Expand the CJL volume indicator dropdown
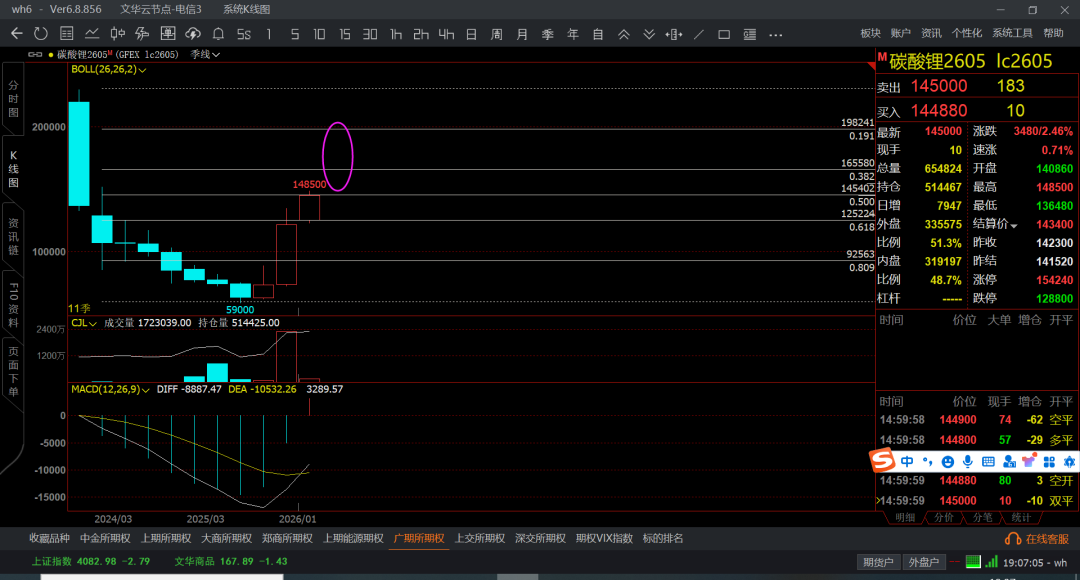Image resolution: width=1080 pixels, height=580 pixels. (x=84, y=323)
